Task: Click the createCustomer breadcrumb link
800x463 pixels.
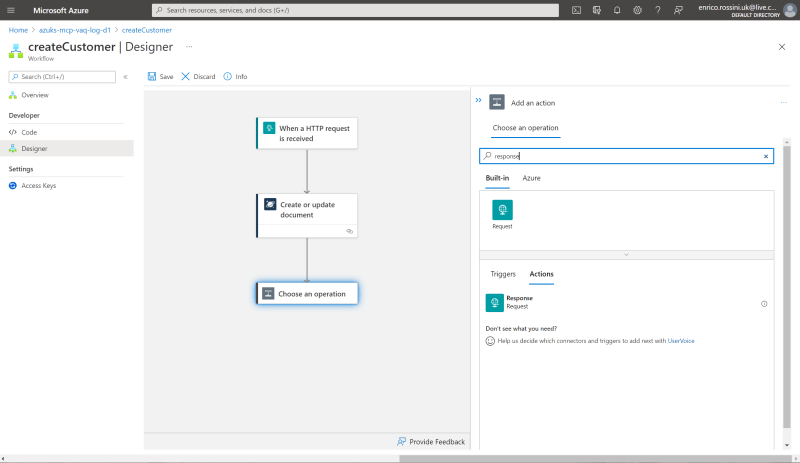Action: coord(147,30)
